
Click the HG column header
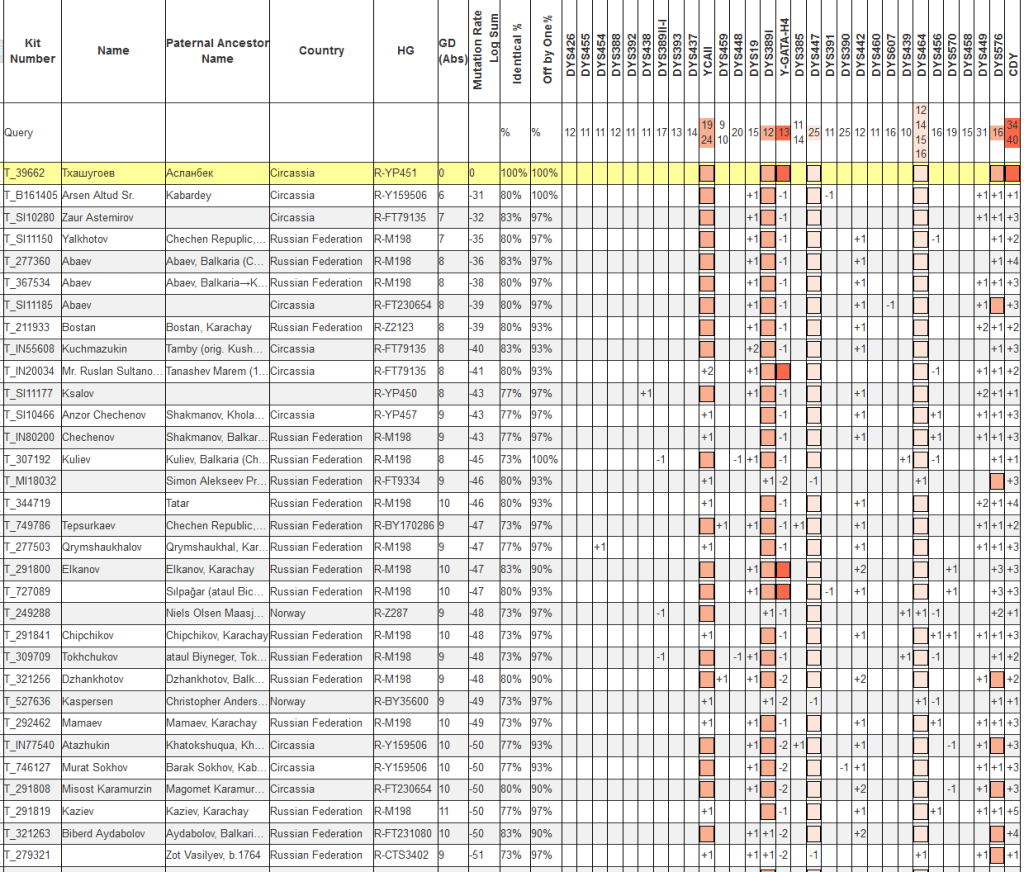[x=404, y=51]
